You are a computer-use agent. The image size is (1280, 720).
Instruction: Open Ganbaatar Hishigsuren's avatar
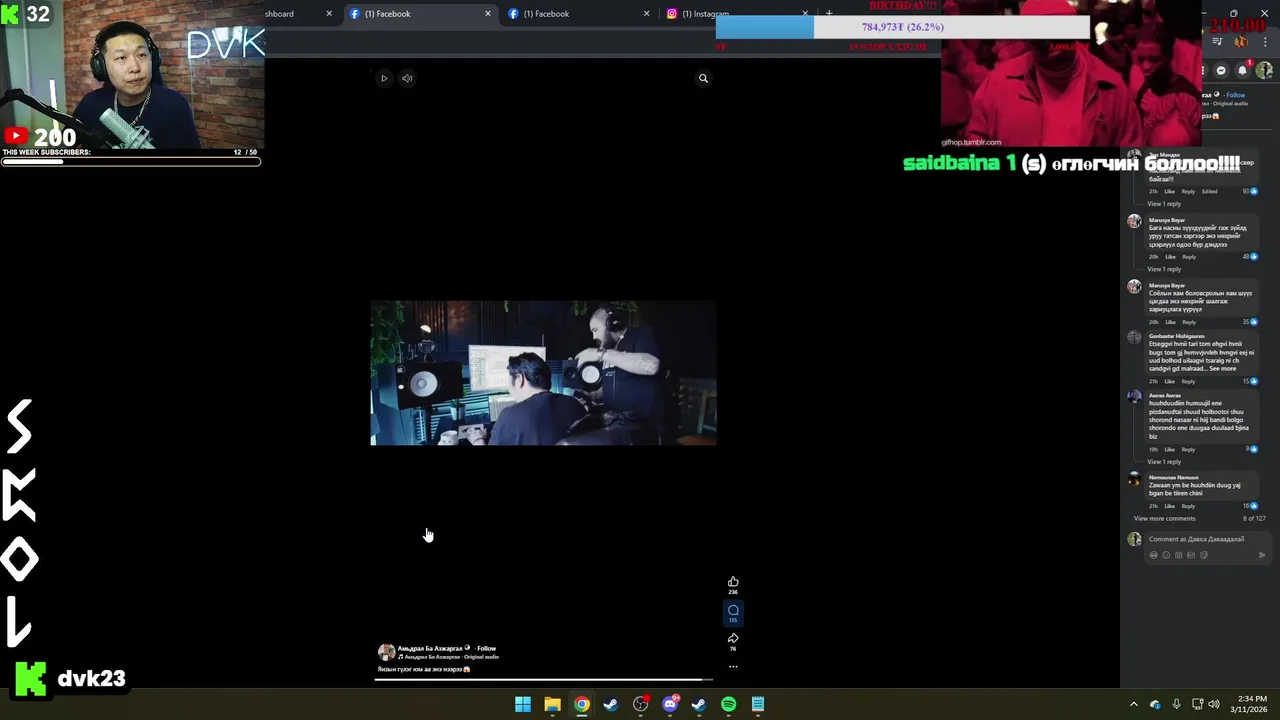1134,338
